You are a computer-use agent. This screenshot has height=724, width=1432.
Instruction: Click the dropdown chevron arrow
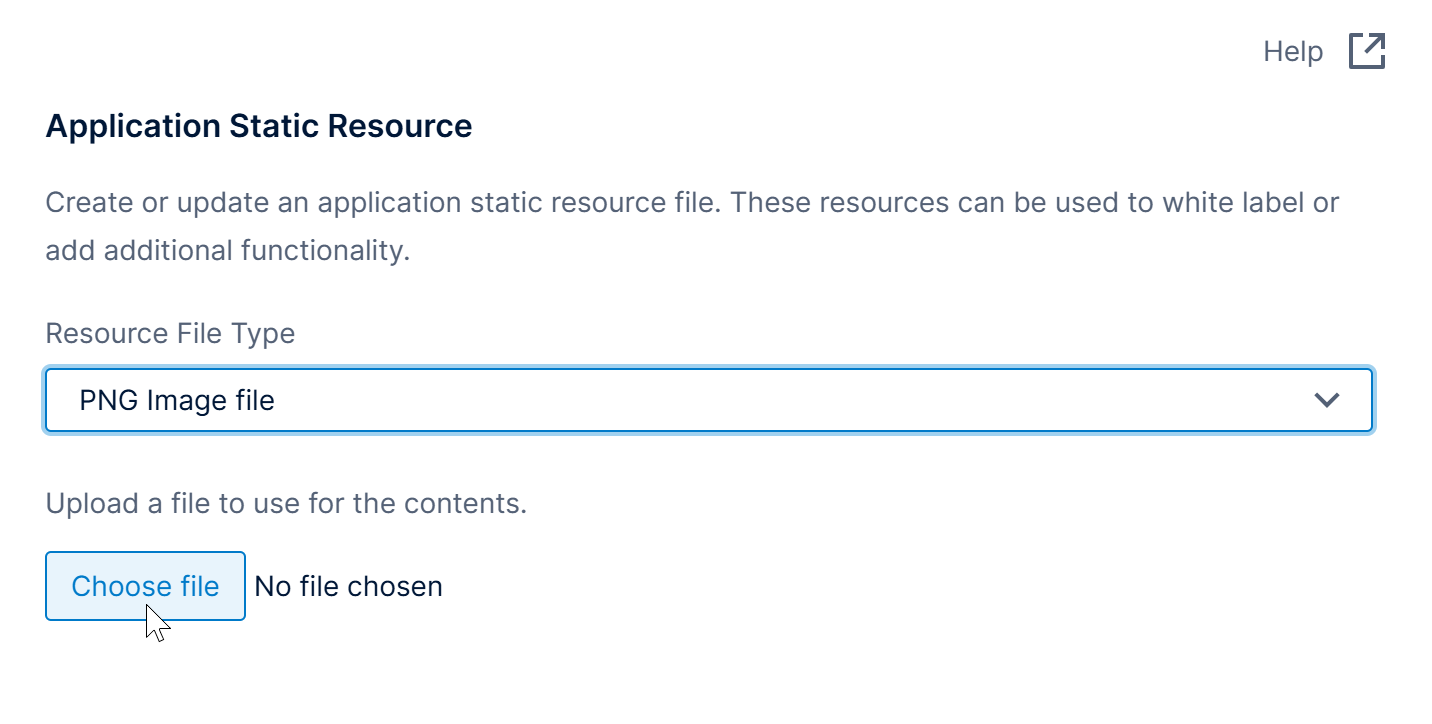click(x=1327, y=400)
